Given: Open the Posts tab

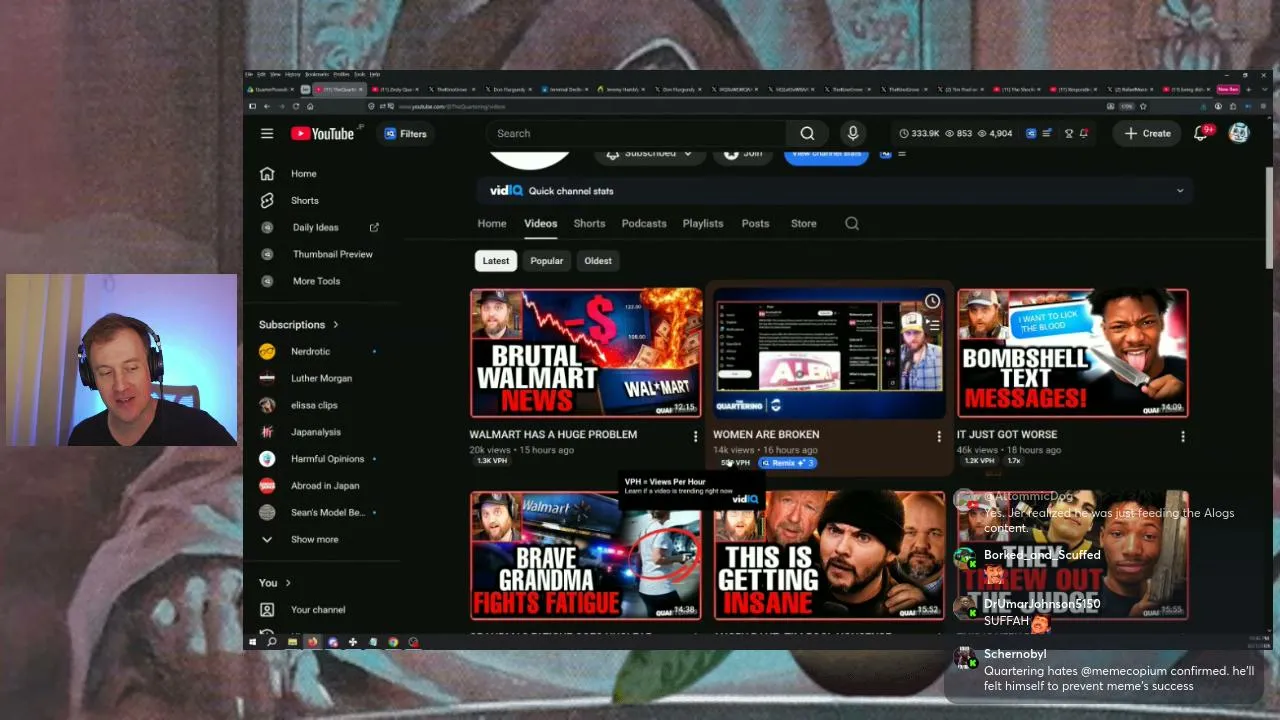Looking at the screenshot, I should point(755,224).
